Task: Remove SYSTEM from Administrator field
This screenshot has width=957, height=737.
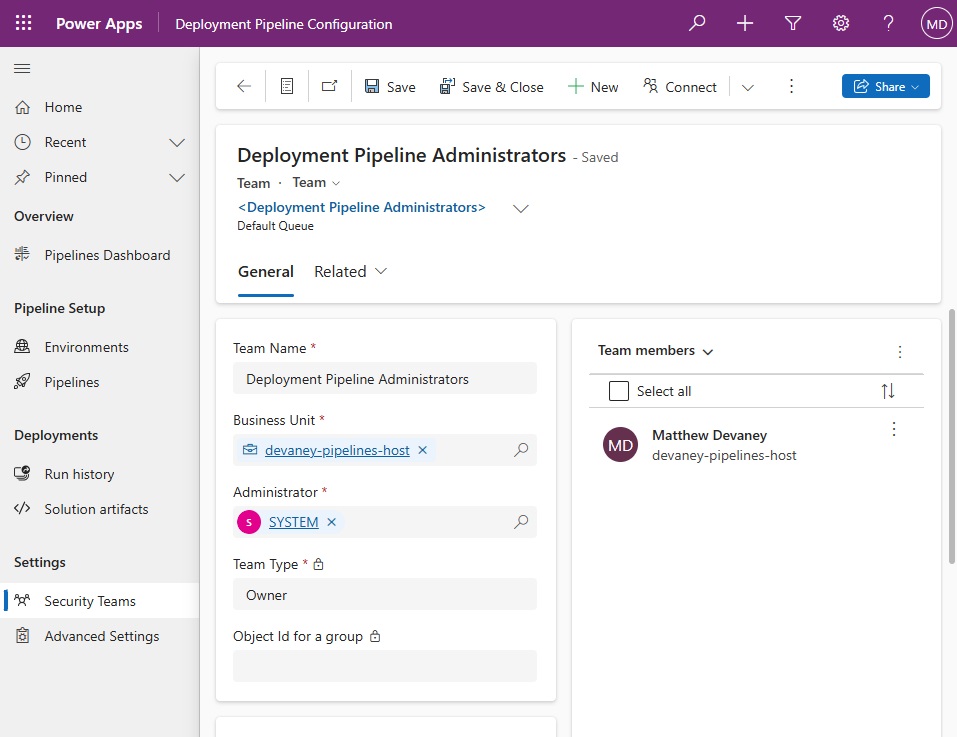Action: [331, 522]
